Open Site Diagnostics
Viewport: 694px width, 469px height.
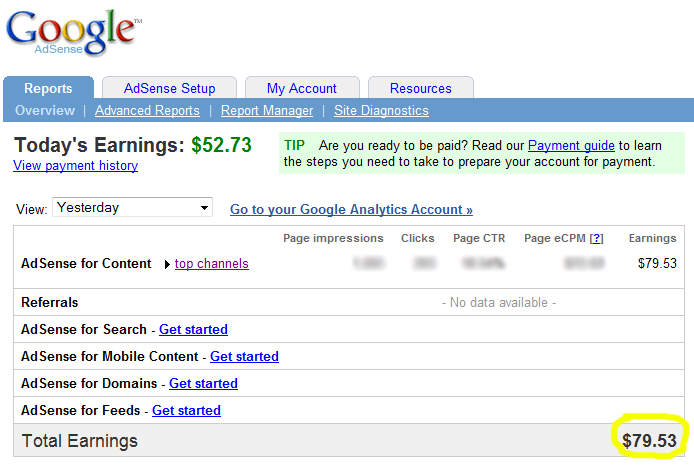[x=381, y=110]
